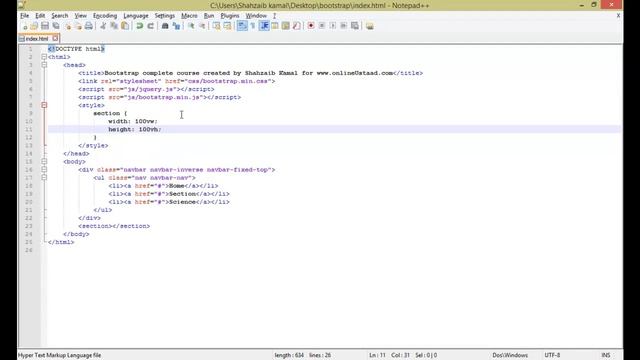
Task: Click the Open file toolbar icon
Action: (x=34, y=26)
